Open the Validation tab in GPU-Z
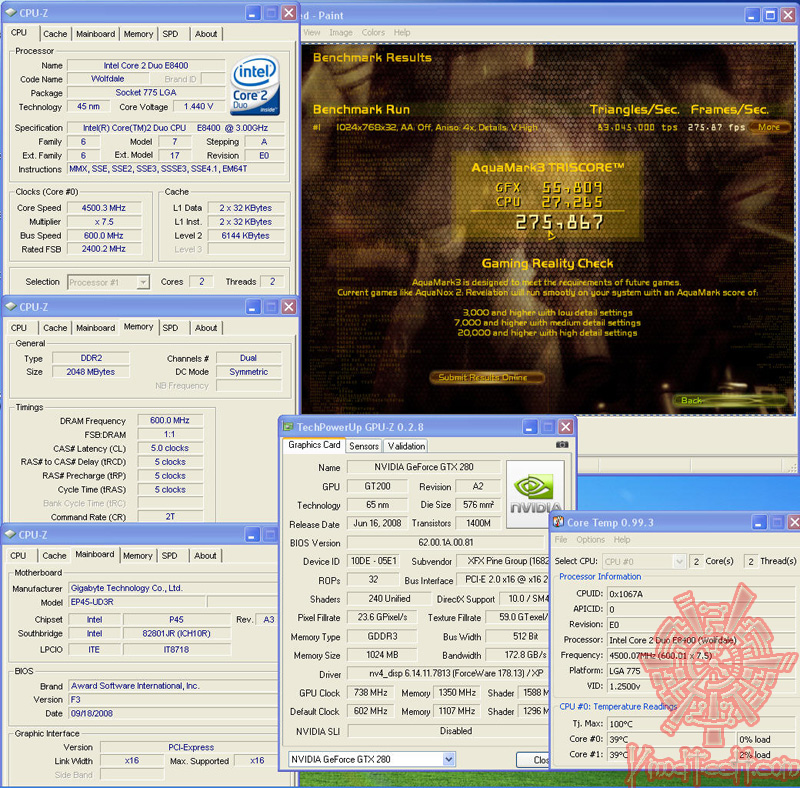 pyautogui.click(x=406, y=446)
